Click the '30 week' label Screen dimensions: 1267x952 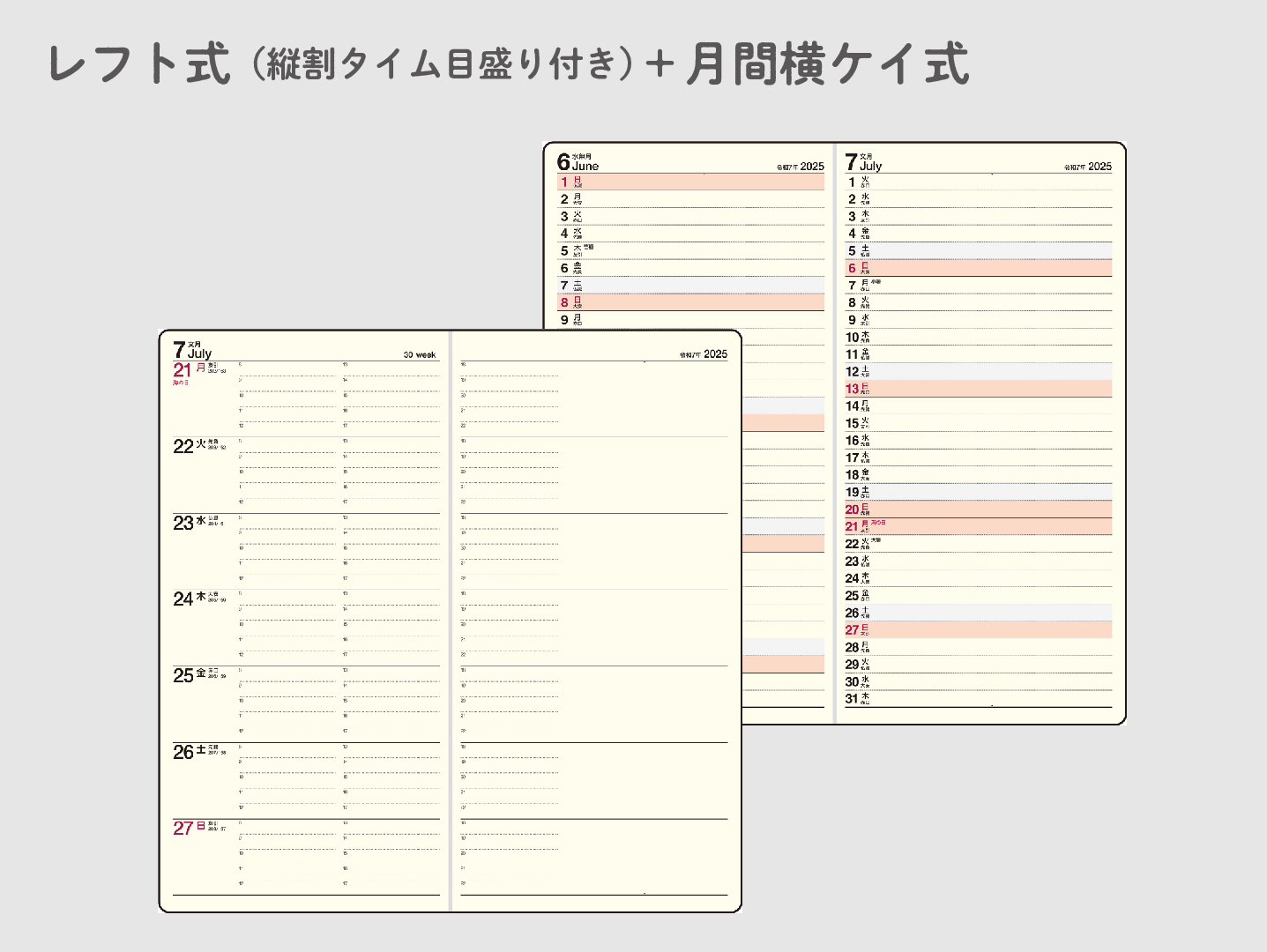click(x=420, y=354)
